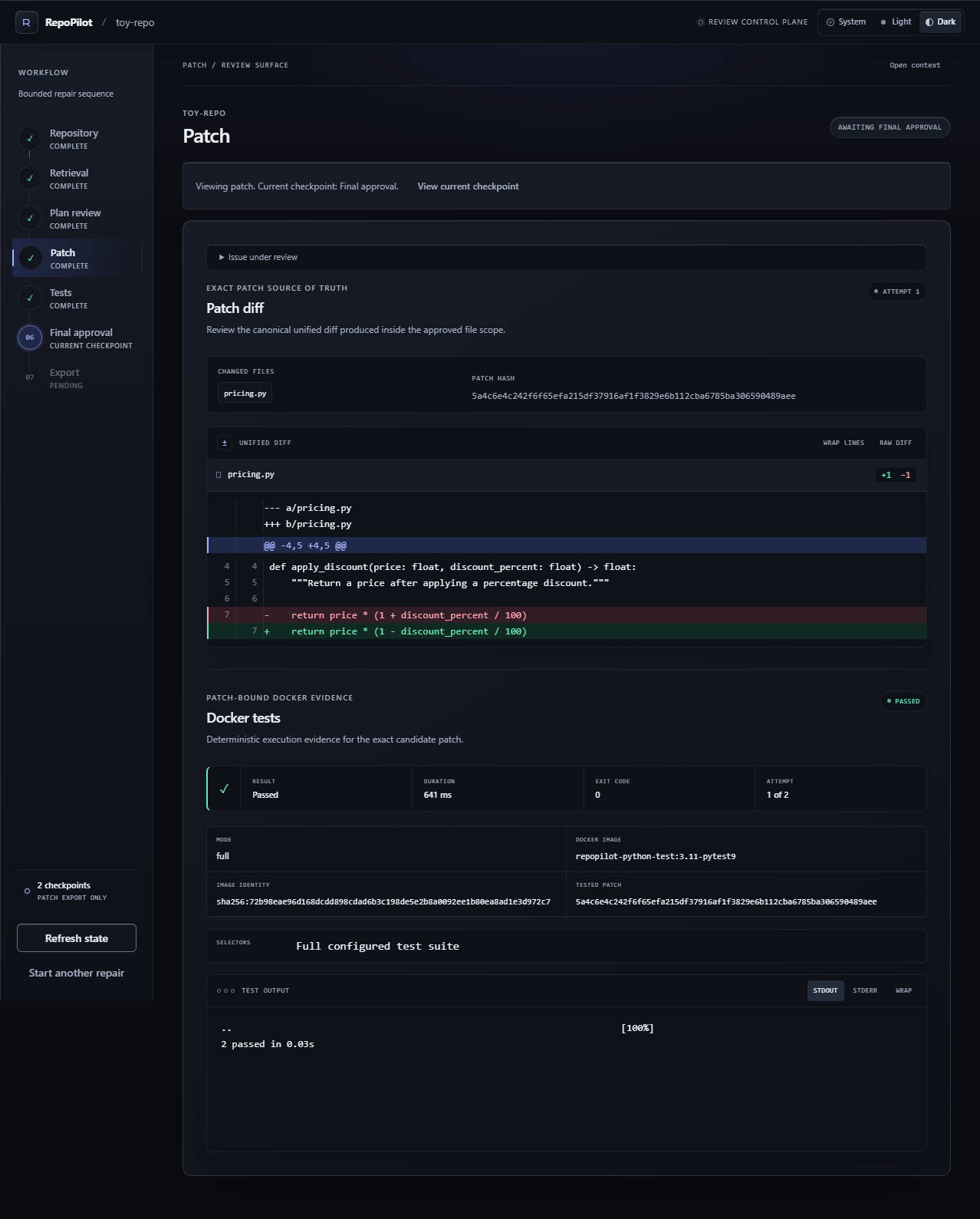Click the test output three-dots icon
This screenshot has width=980, height=1219.
[x=225, y=991]
